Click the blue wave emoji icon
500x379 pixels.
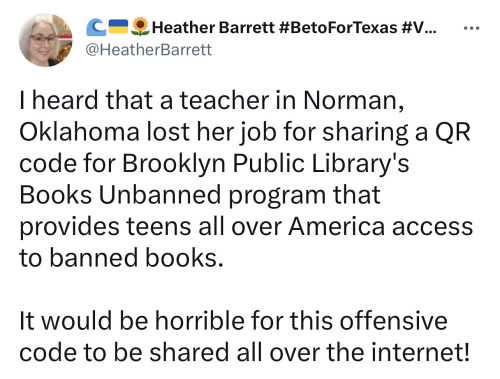[96, 27]
